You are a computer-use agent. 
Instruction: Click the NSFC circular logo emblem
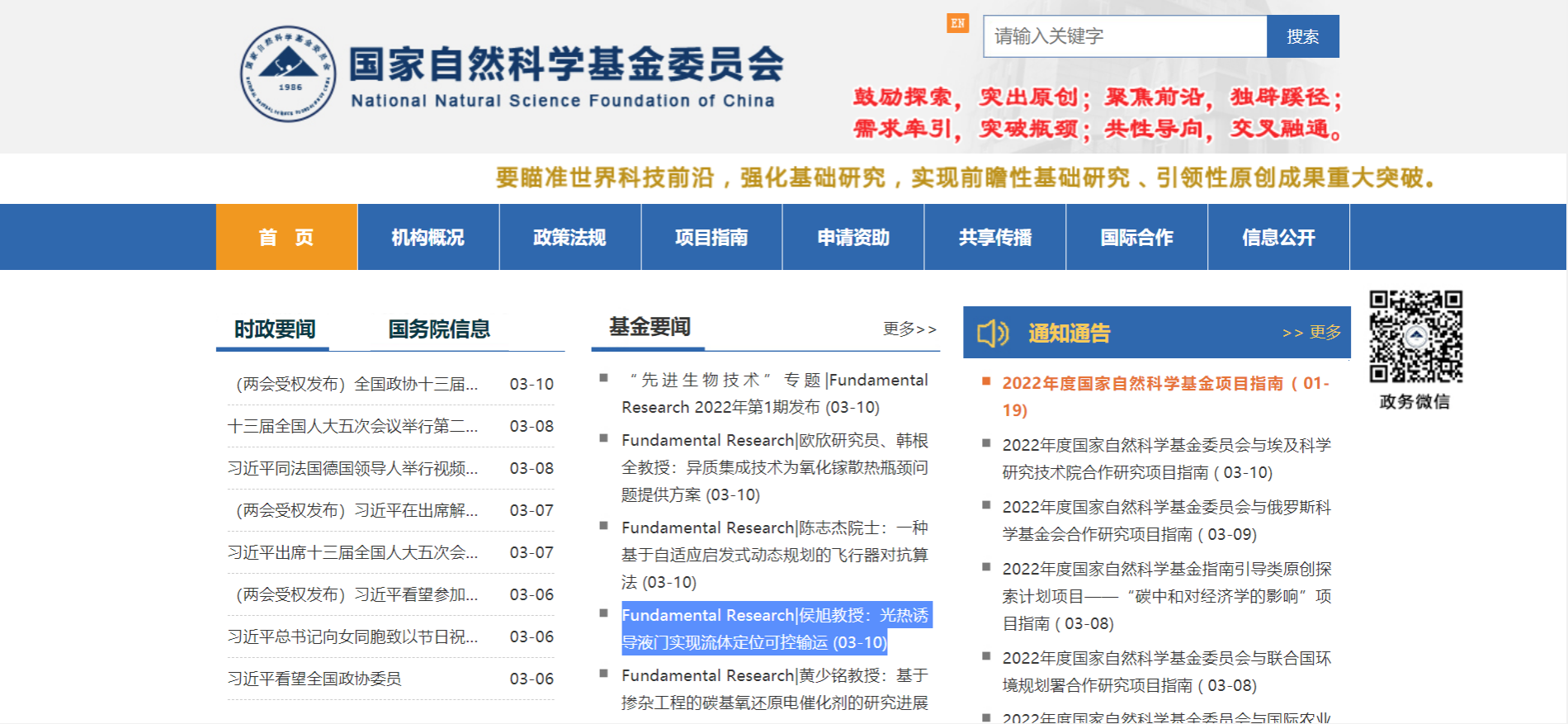[288, 73]
